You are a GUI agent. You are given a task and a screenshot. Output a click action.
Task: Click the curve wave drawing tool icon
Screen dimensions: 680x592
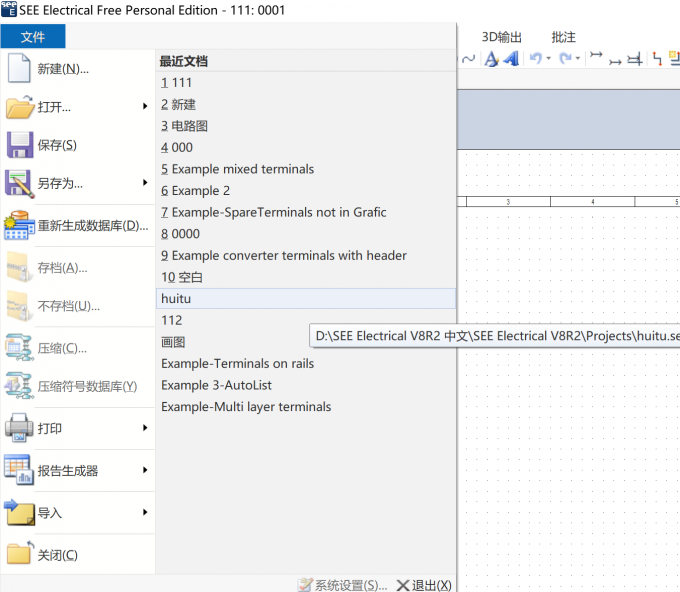tap(468, 59)
